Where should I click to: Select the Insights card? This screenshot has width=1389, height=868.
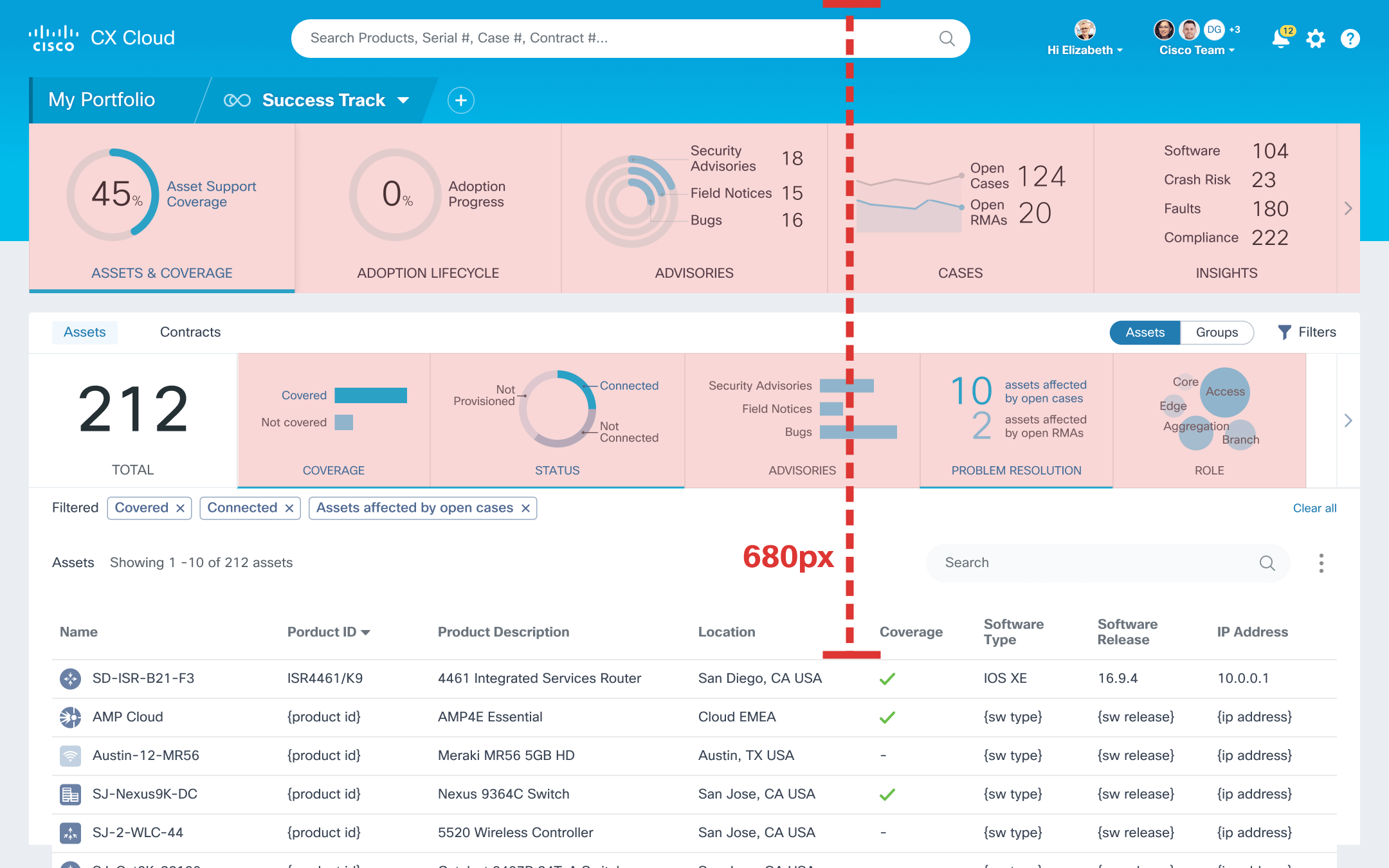1215,208
